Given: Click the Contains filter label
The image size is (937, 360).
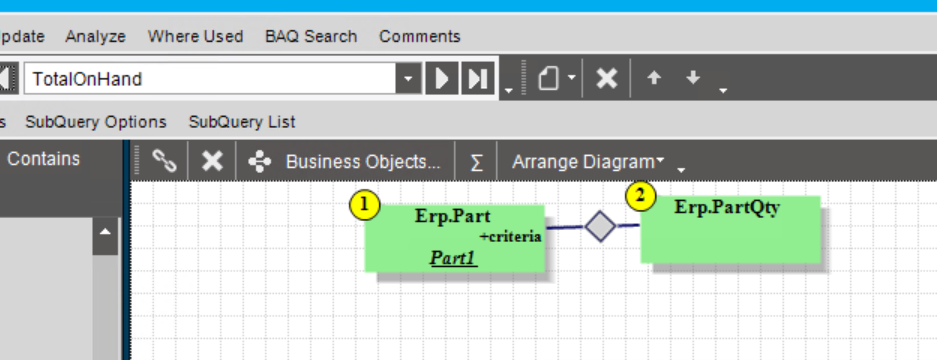Looking at the screenshot, I should [x=43, y=159].
